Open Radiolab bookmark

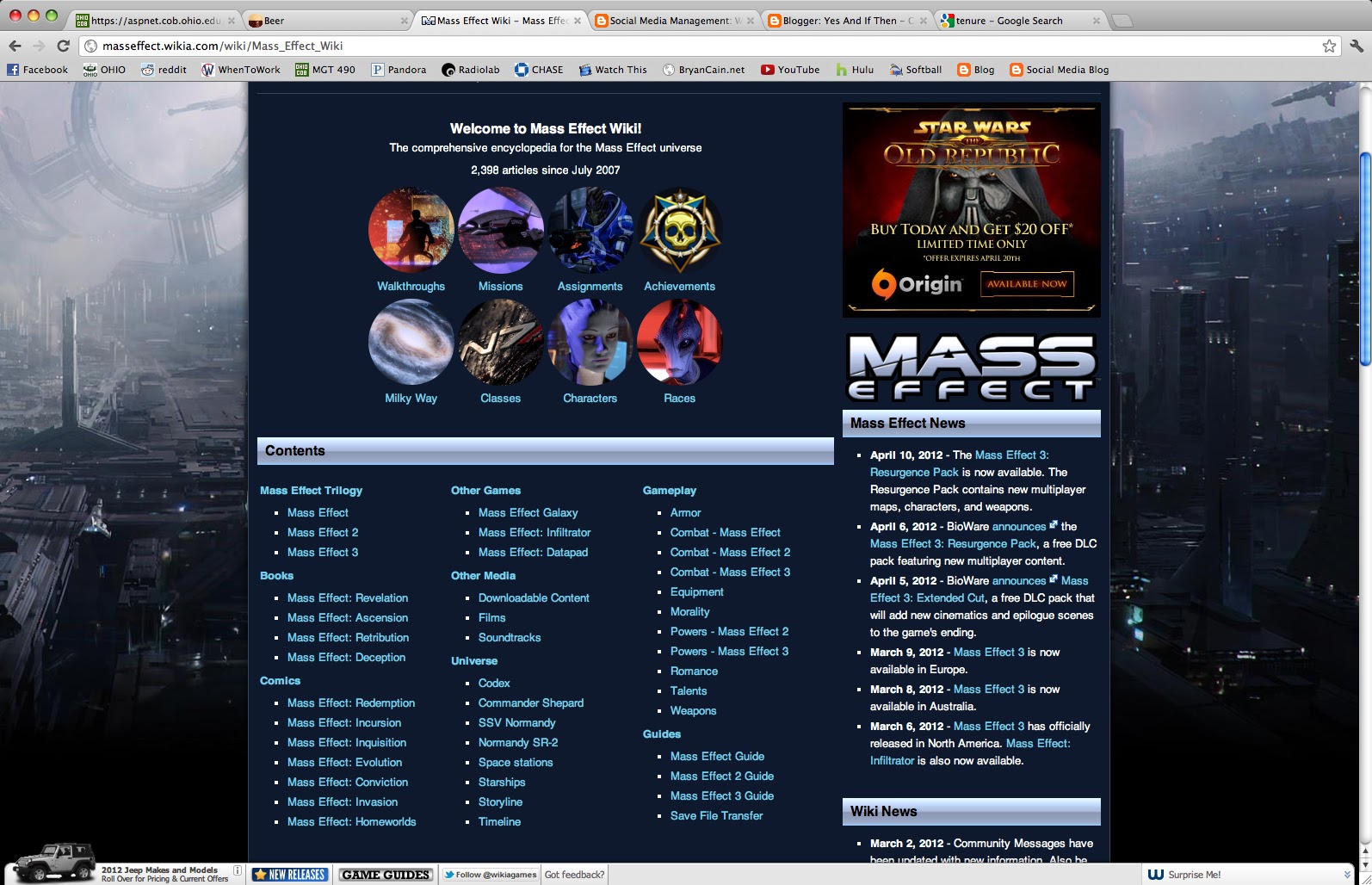[x=471, y=70]
